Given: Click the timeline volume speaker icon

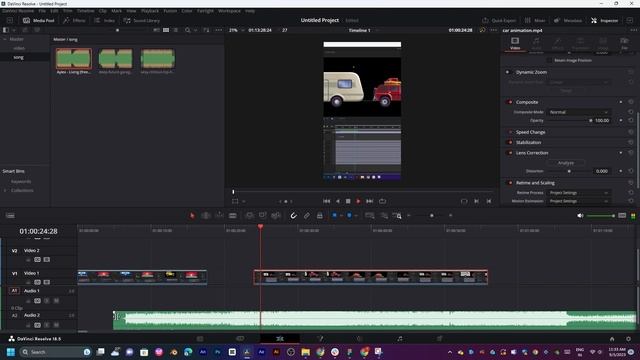Looking at the screenshot, I should (580, 216).
